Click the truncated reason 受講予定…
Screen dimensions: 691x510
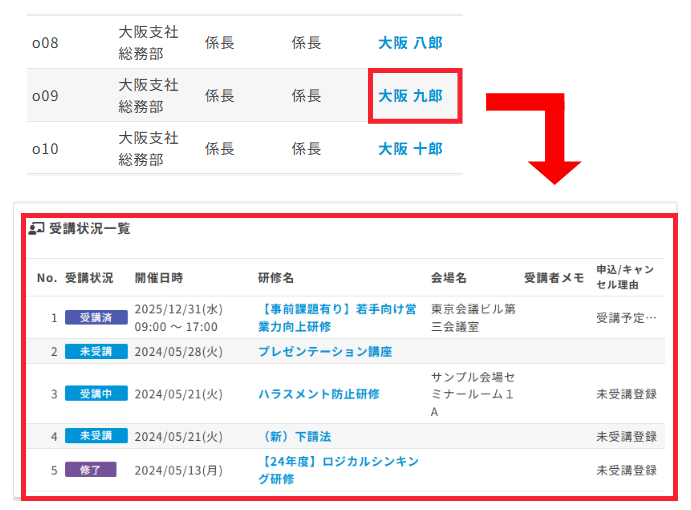[626, 318]
